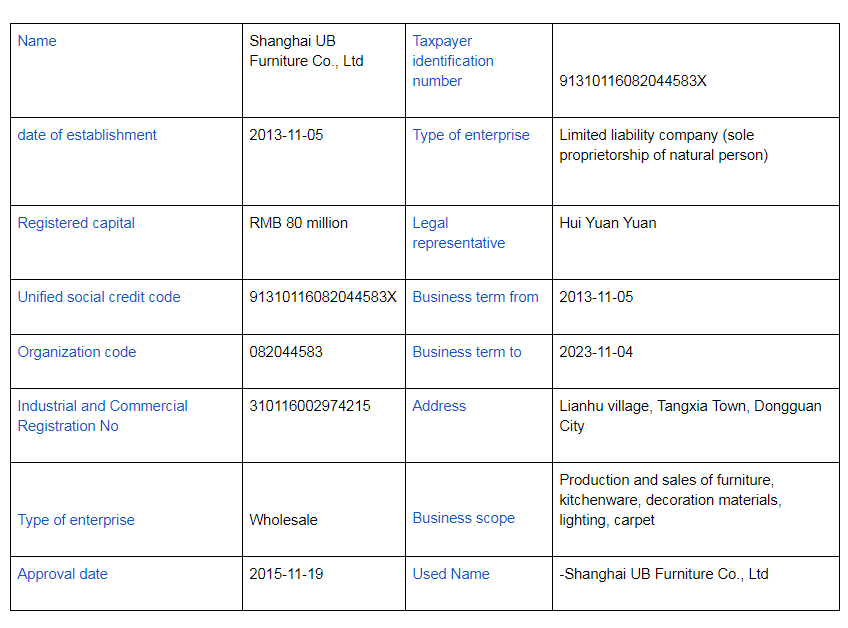Click 'Business term to' label
This screenshot has width=848, height=628.
point(467,352)
